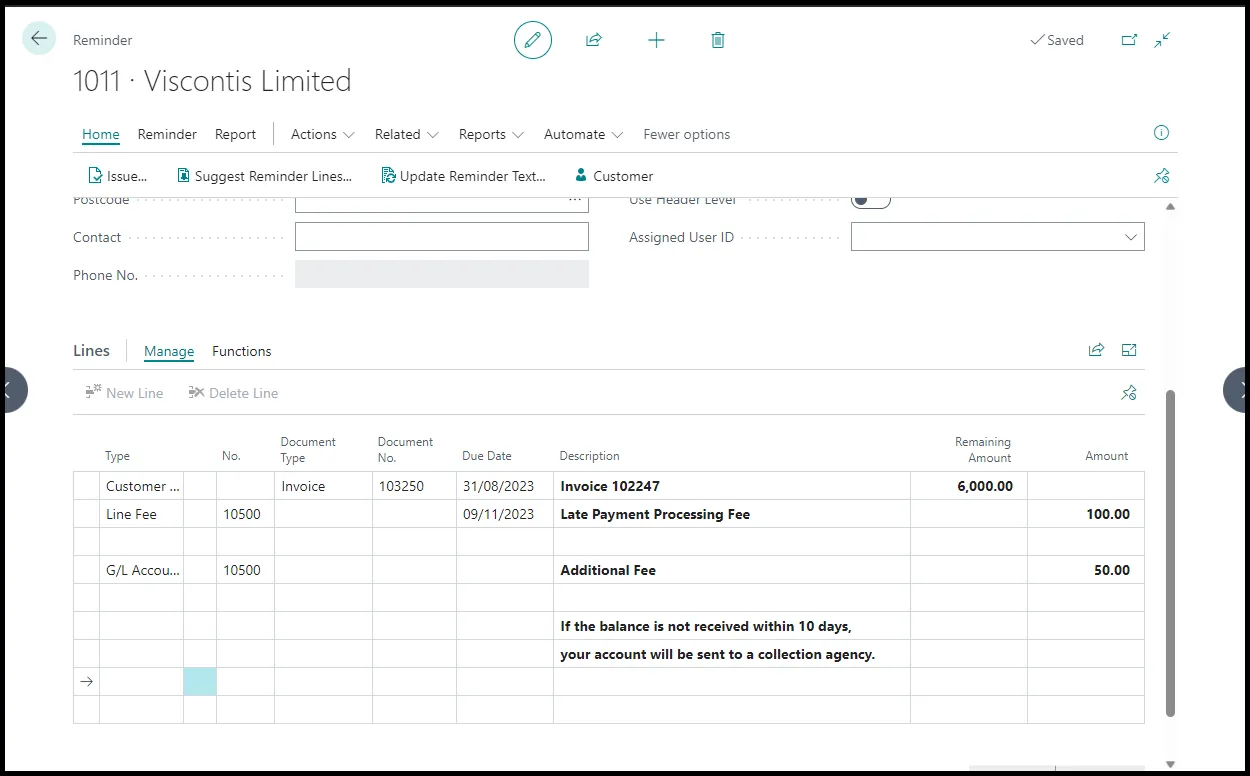Click Issue... action
Image resolution: width=1250 pixels, height=776 pixels.
coord(118,176)
